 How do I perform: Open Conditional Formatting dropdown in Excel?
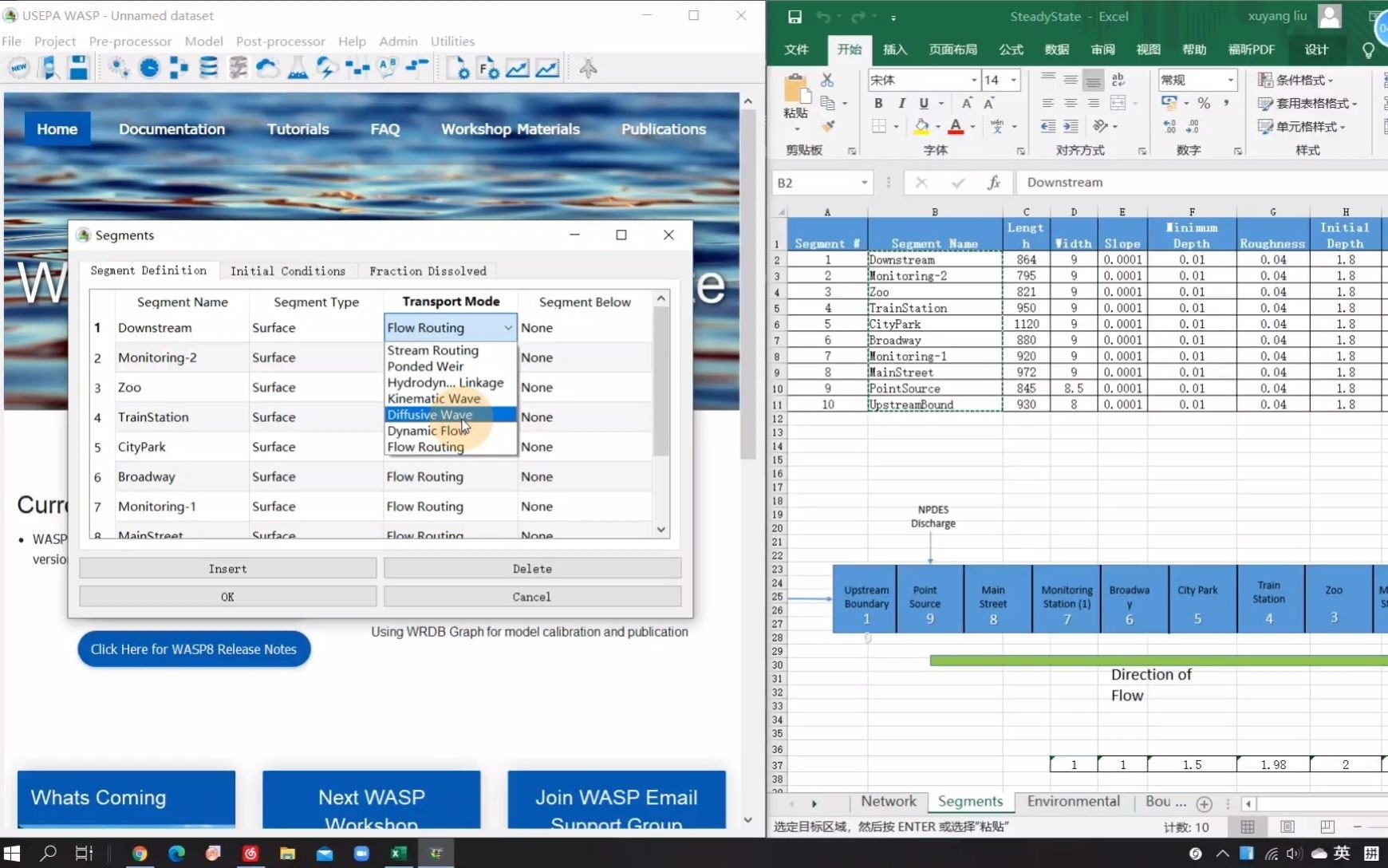(1295, 80)
